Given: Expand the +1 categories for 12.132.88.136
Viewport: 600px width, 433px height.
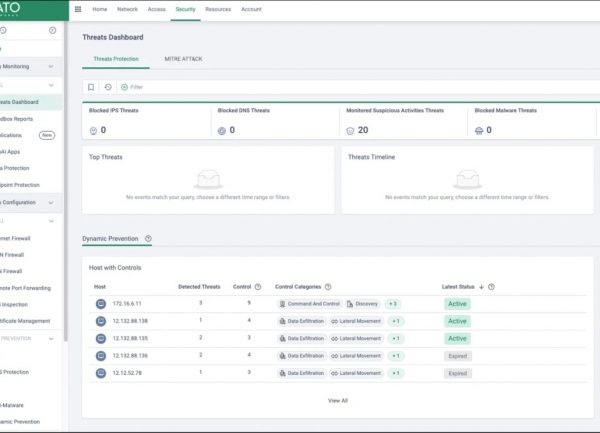Looking at the screenshot, I should click(x=396, y=356).
